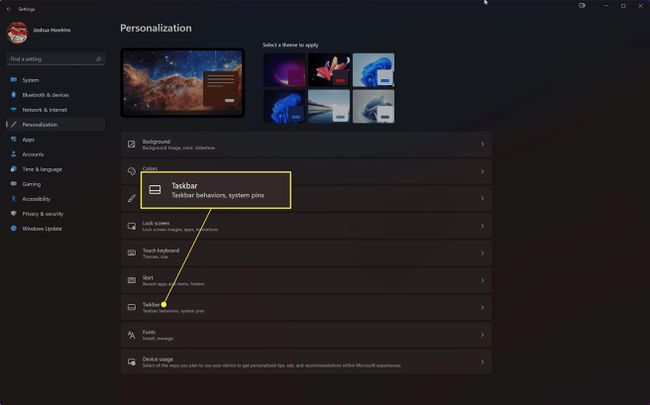Click the Start row icon
Image resolution: width=650 pixels, height=405 pixels.
(131, 280)
